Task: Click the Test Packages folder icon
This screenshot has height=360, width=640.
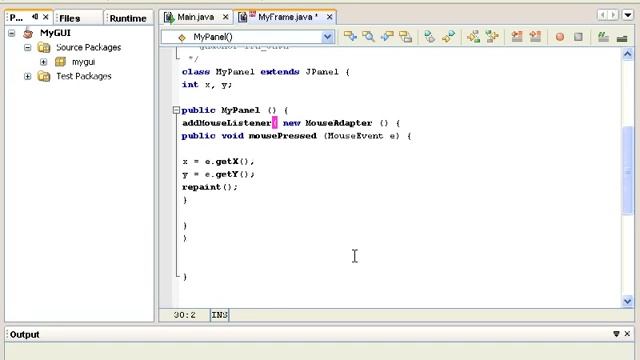Action: pyautogui.click(x=44, y=76)
